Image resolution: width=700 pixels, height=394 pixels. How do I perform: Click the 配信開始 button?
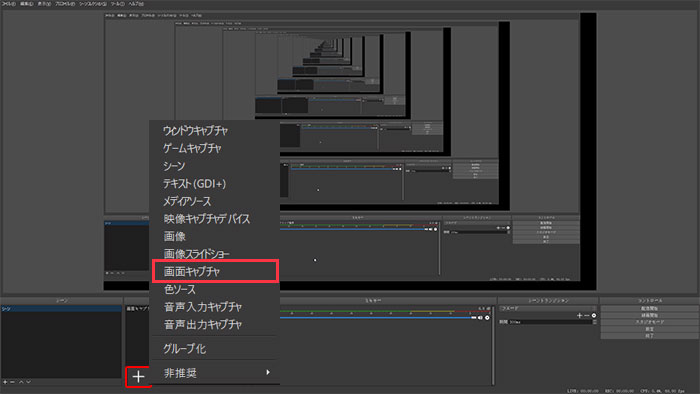click(x=650, y=308)
